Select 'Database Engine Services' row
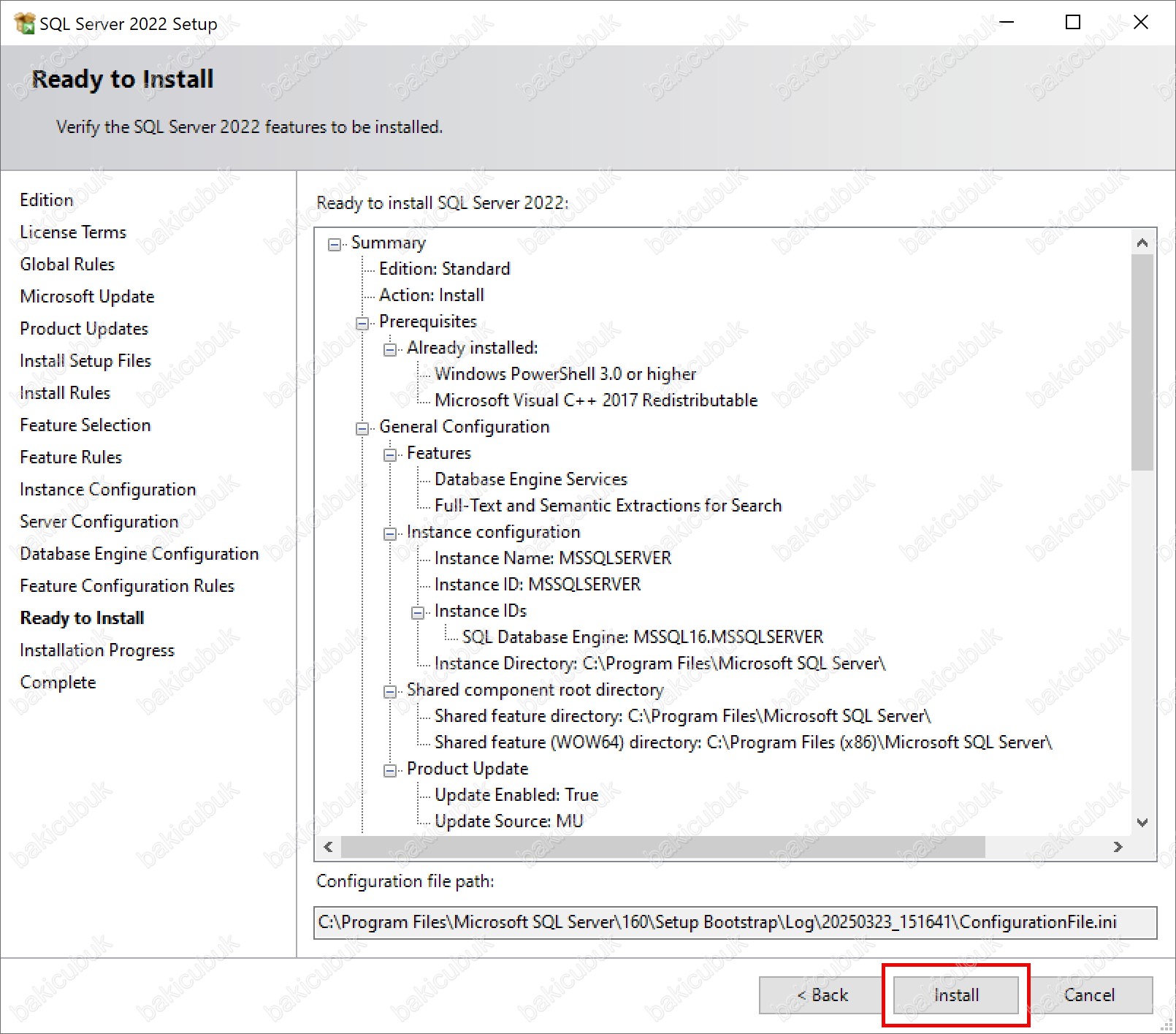This screenshot has height=1034, width=1176. [531, 479]
